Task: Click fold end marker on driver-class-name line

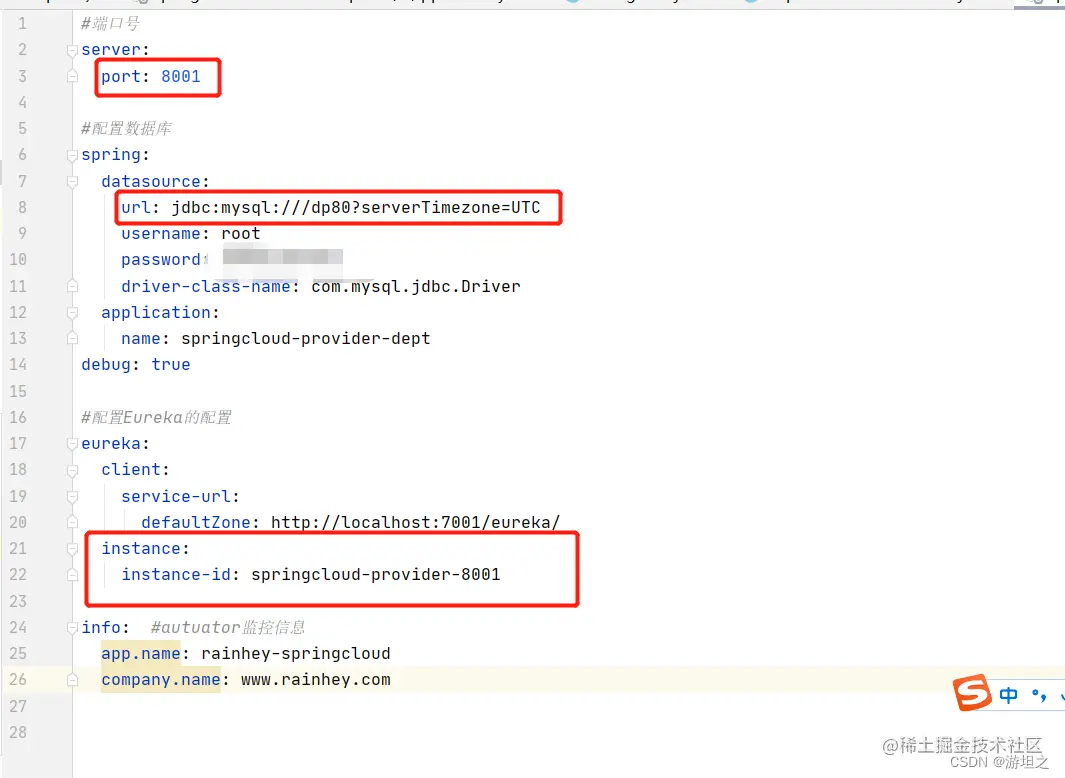Action: [x=73, y=287]
